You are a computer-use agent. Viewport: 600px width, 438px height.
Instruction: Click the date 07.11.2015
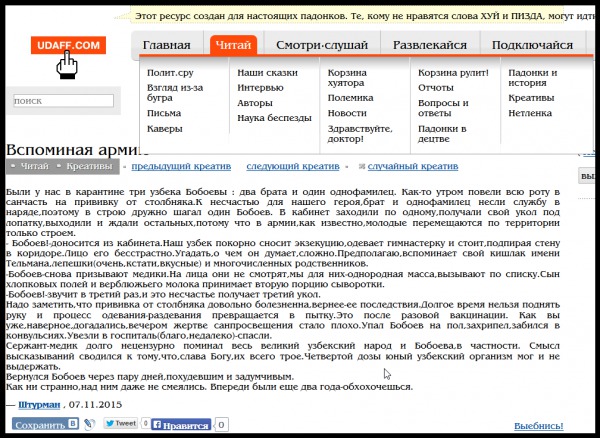click(x=95, y=405)
